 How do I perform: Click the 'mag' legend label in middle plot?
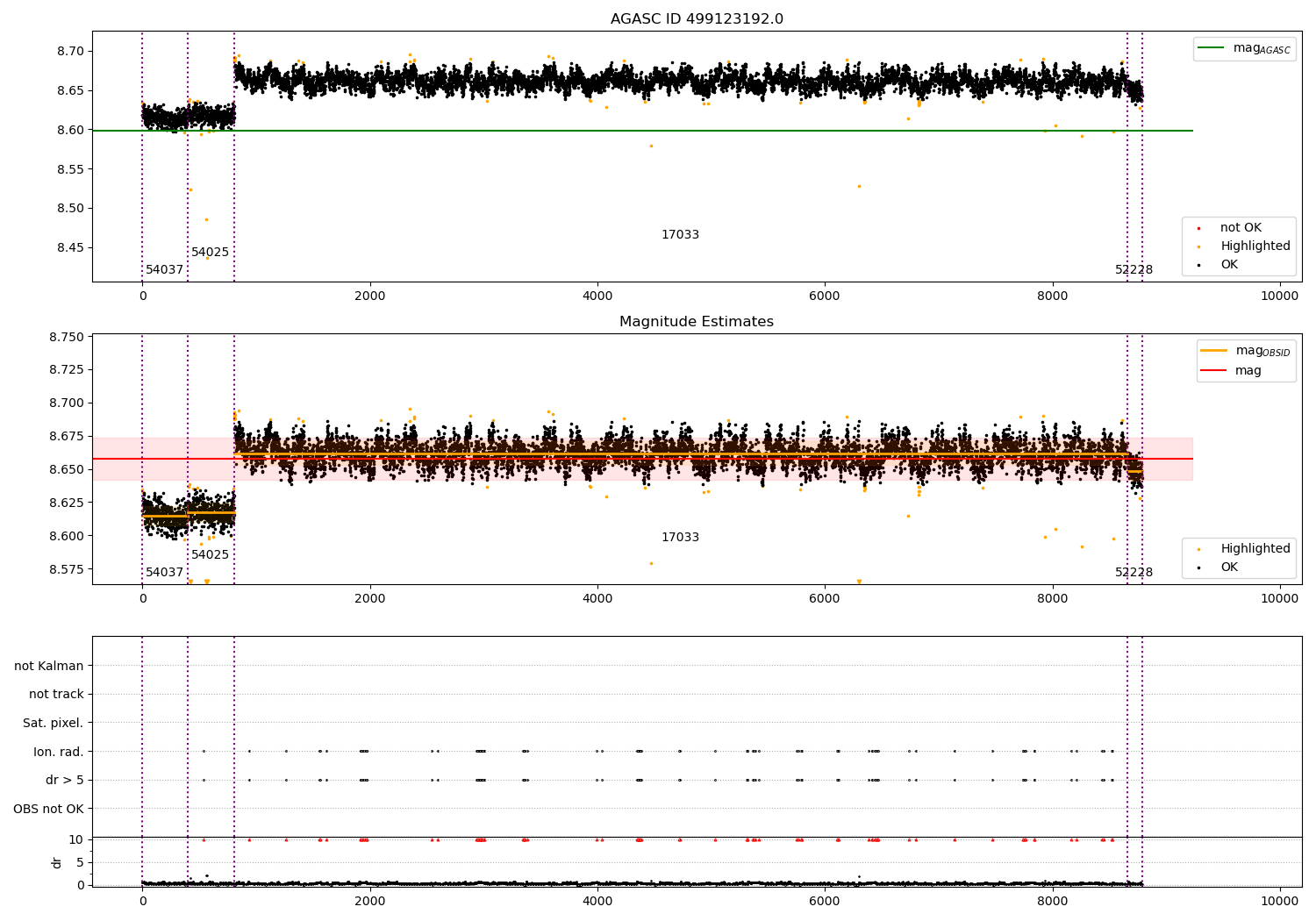(x=1248, y=371)
